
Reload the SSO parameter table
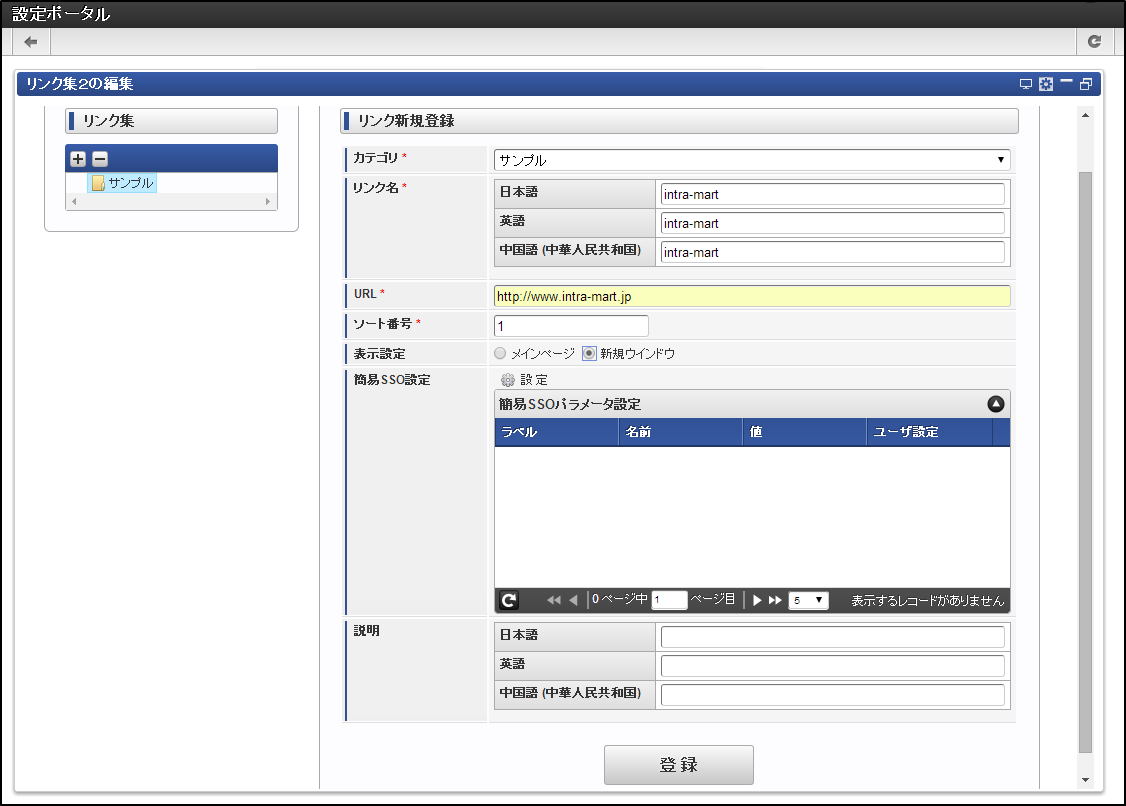pyautogui.click(x=509, y=600)
